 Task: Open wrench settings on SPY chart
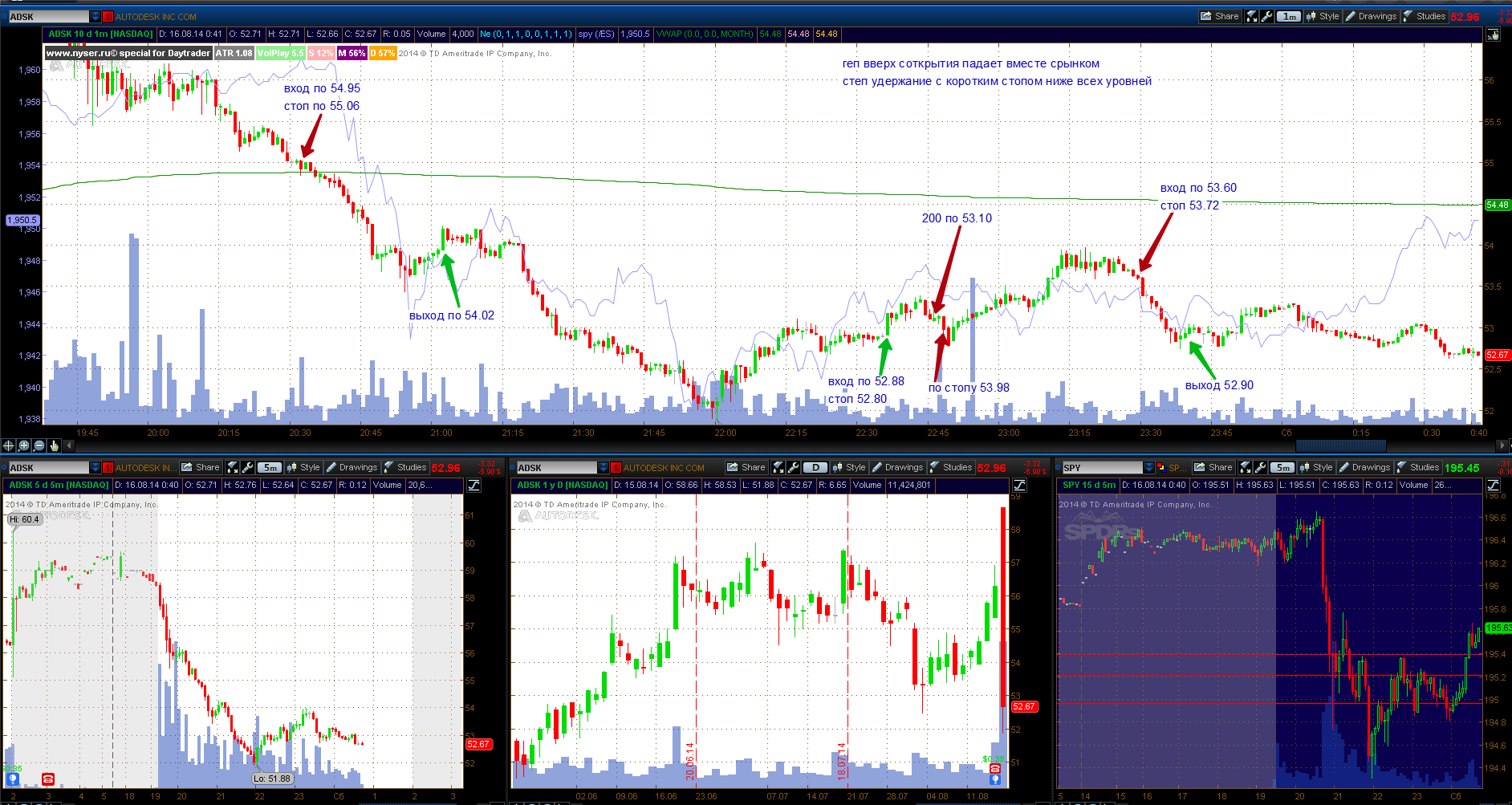pyautogui.click(x=1260, y=467)
